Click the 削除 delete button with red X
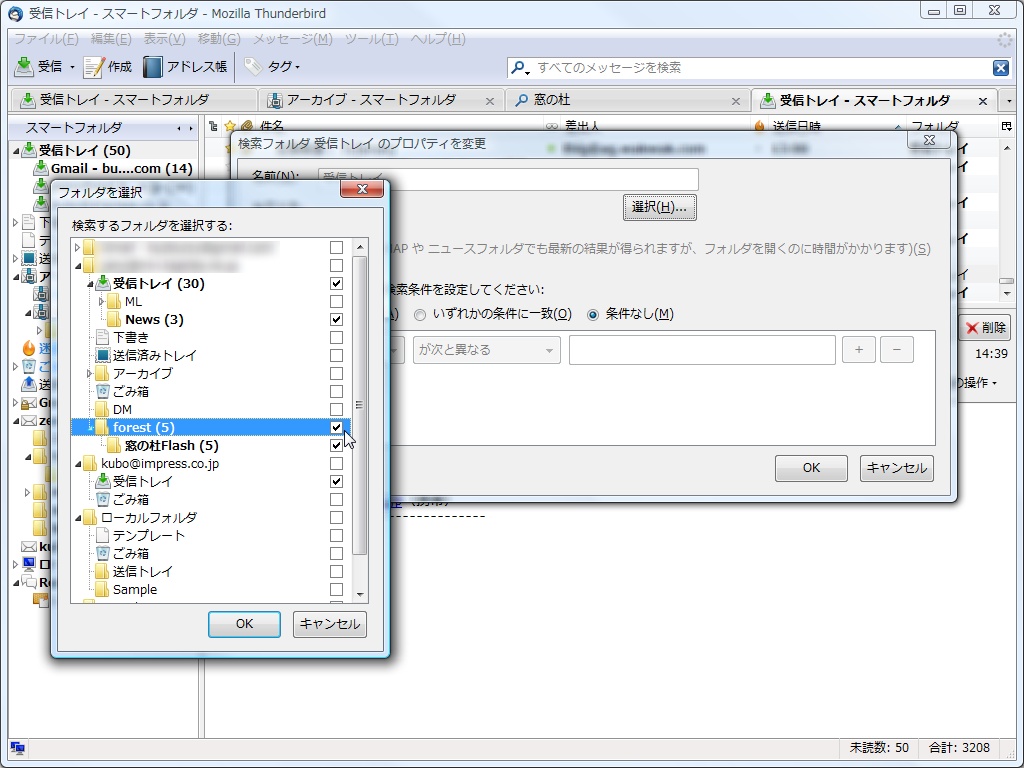The width and height of the screenshot is (1024, 768). coord(986,328)
